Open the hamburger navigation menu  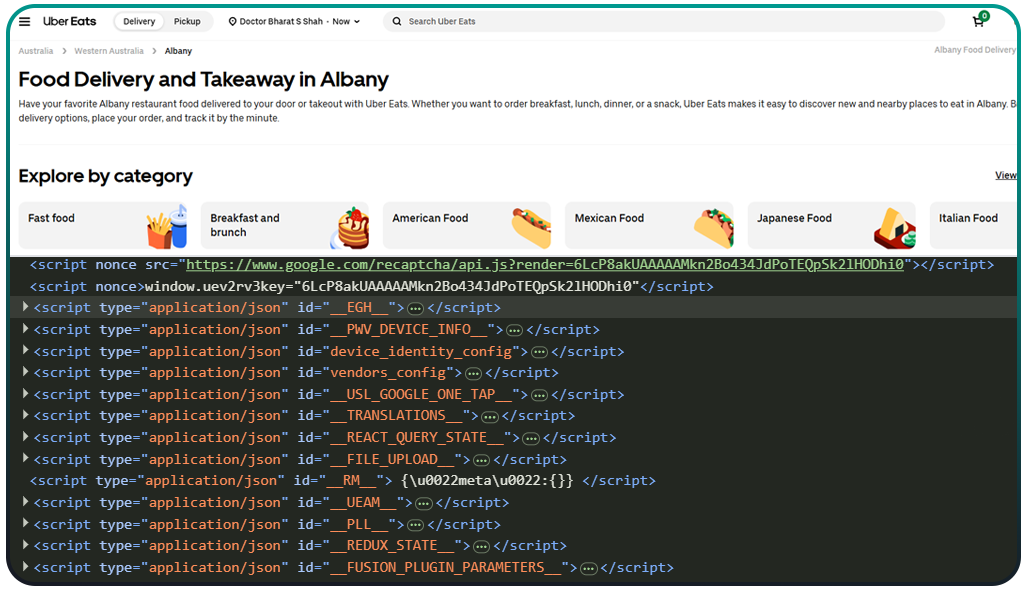[24, 21]
